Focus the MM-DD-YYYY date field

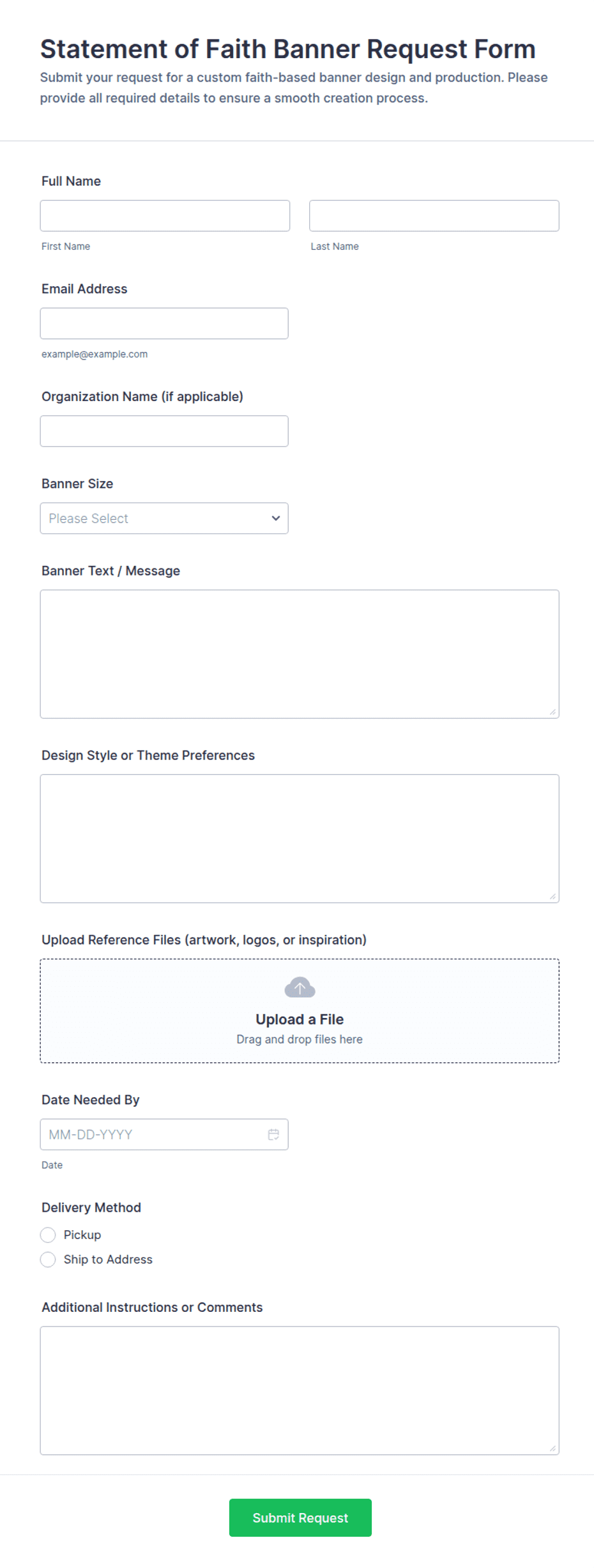pyautogui.click(x=164, y=1134)
